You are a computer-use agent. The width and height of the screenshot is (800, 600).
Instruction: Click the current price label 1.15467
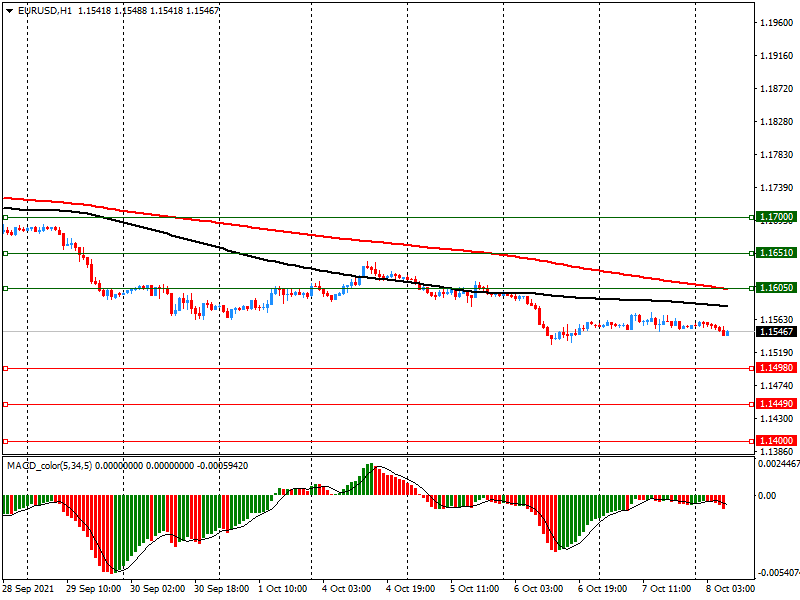(x=776, y=332)
